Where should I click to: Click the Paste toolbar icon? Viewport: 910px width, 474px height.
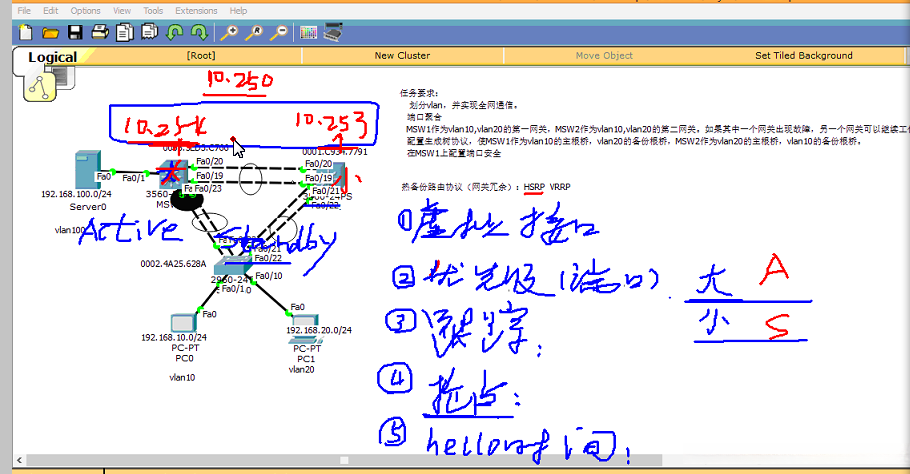tap(150, 31)
